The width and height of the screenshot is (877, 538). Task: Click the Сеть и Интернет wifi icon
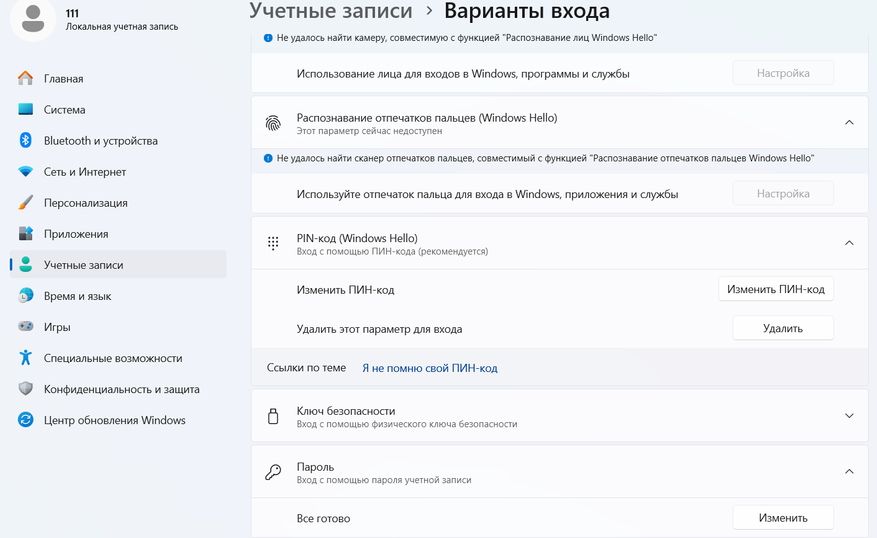pos(26,172)
